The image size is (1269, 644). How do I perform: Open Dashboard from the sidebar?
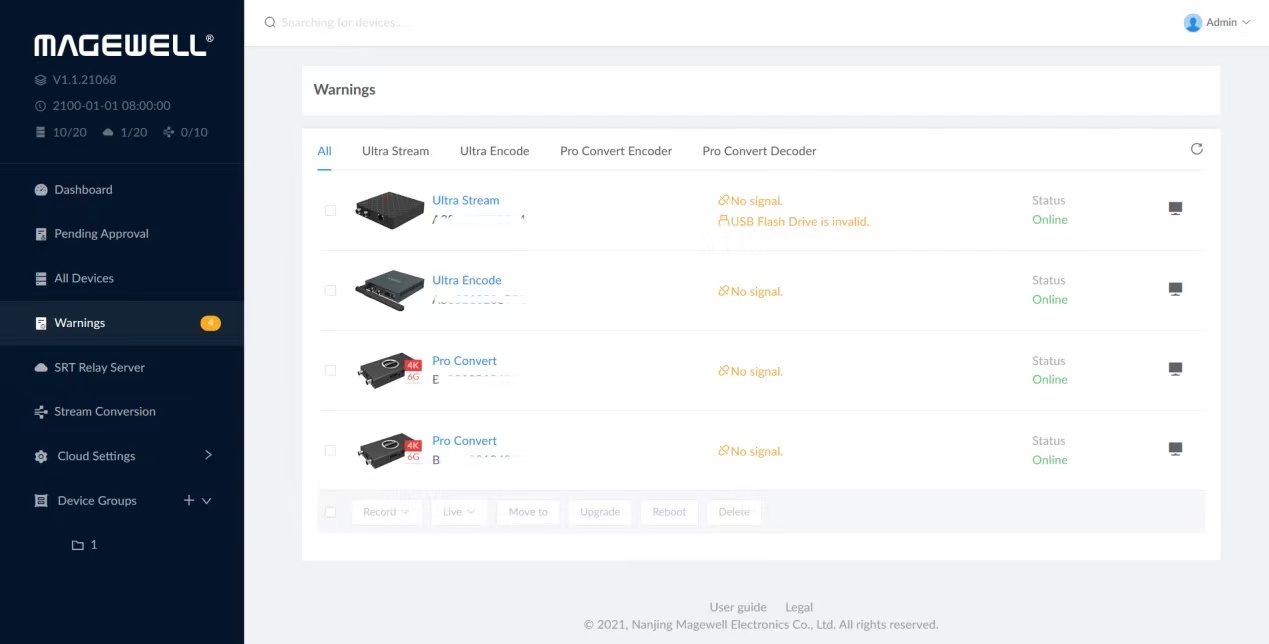click(x=83, y=190)
